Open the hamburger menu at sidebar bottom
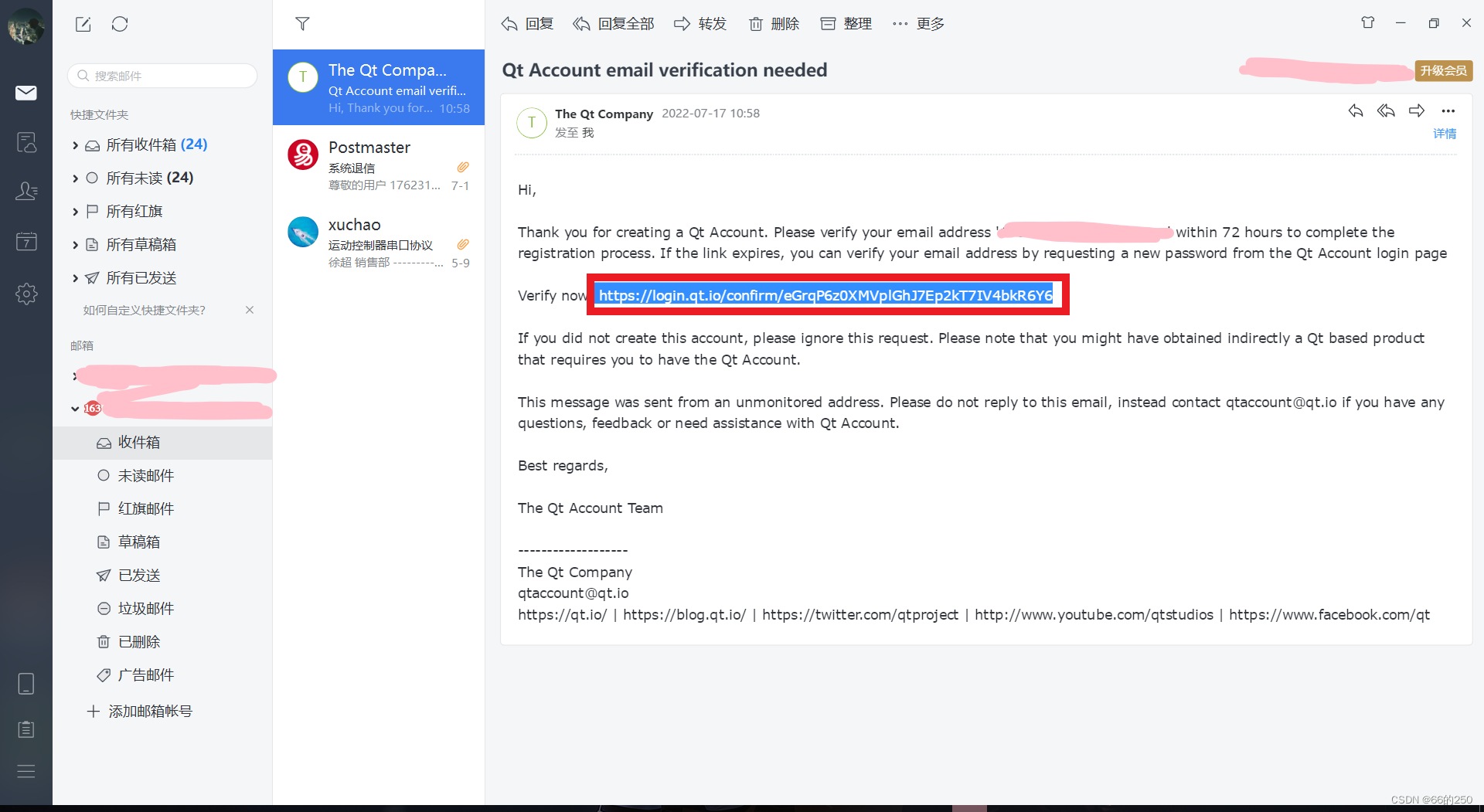Screen dimensions: 1484x812 click(x=26, y=771)
